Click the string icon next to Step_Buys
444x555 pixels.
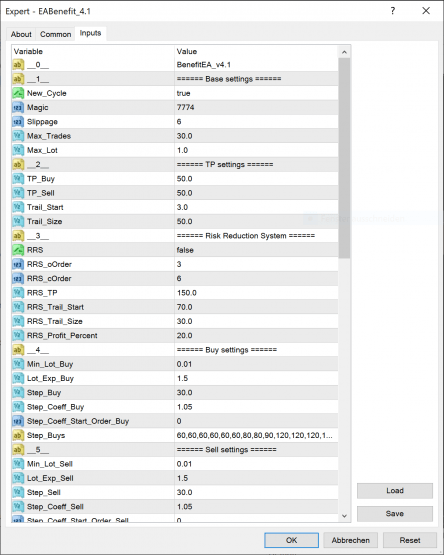[18, 435]
